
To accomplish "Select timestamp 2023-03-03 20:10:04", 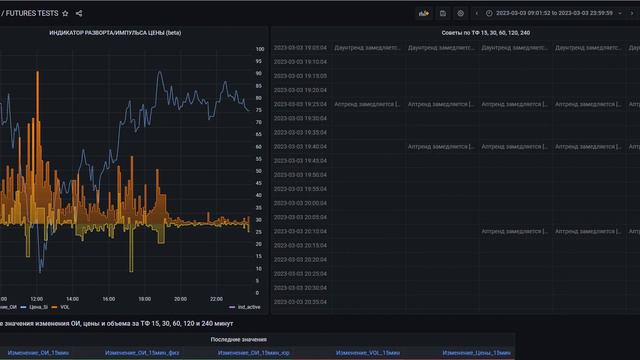I will pos(300,231).
